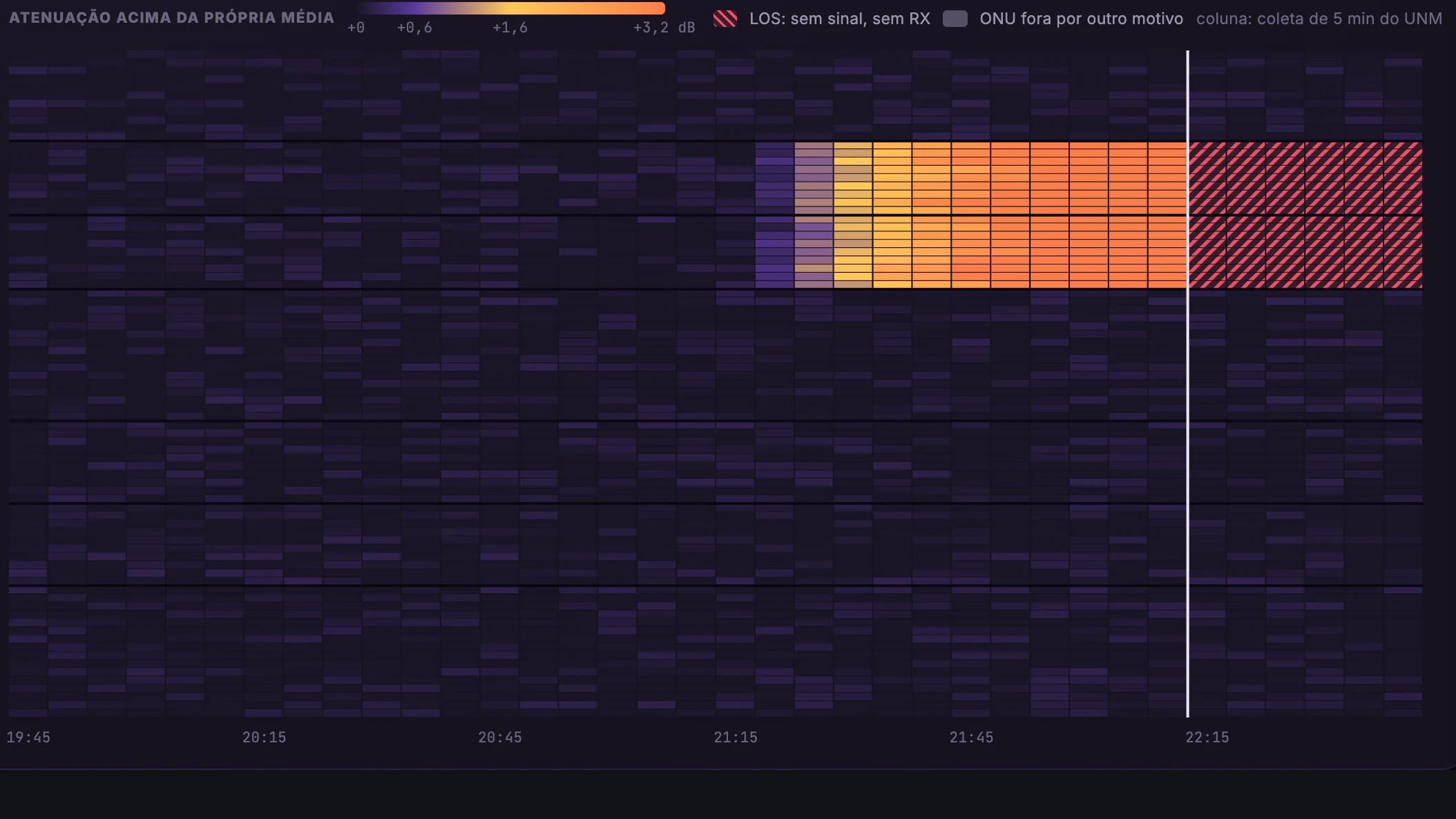Click the 22:15 time axis label

1207,738
